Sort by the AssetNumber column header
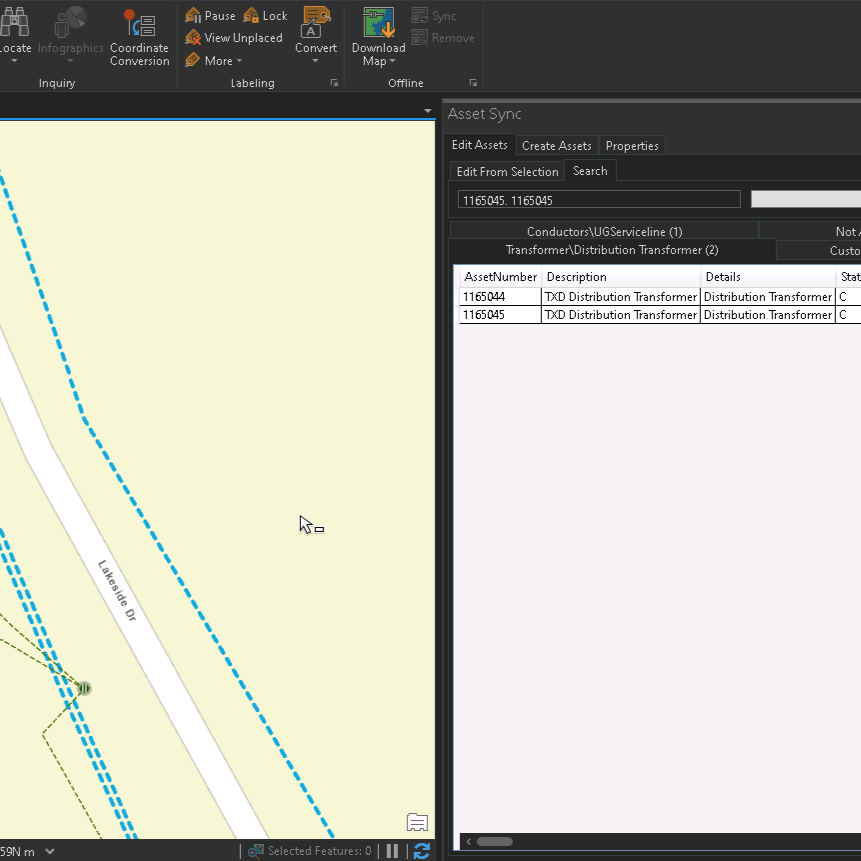This screenshot has height=861, width=861. pos(500,277)
